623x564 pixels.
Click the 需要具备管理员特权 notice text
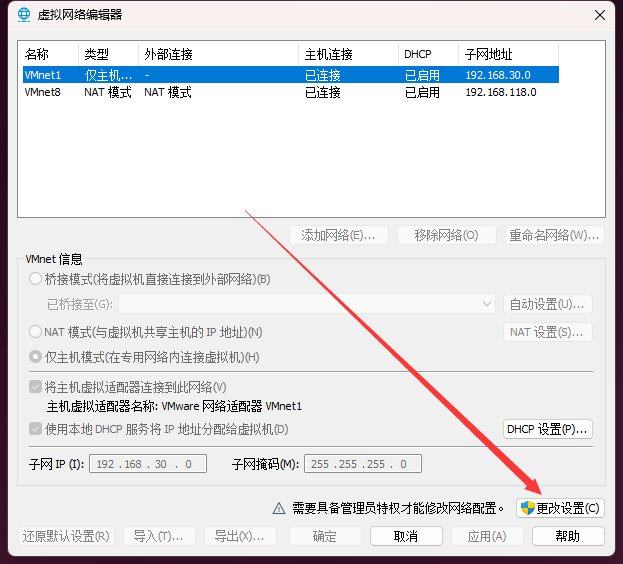398,508
